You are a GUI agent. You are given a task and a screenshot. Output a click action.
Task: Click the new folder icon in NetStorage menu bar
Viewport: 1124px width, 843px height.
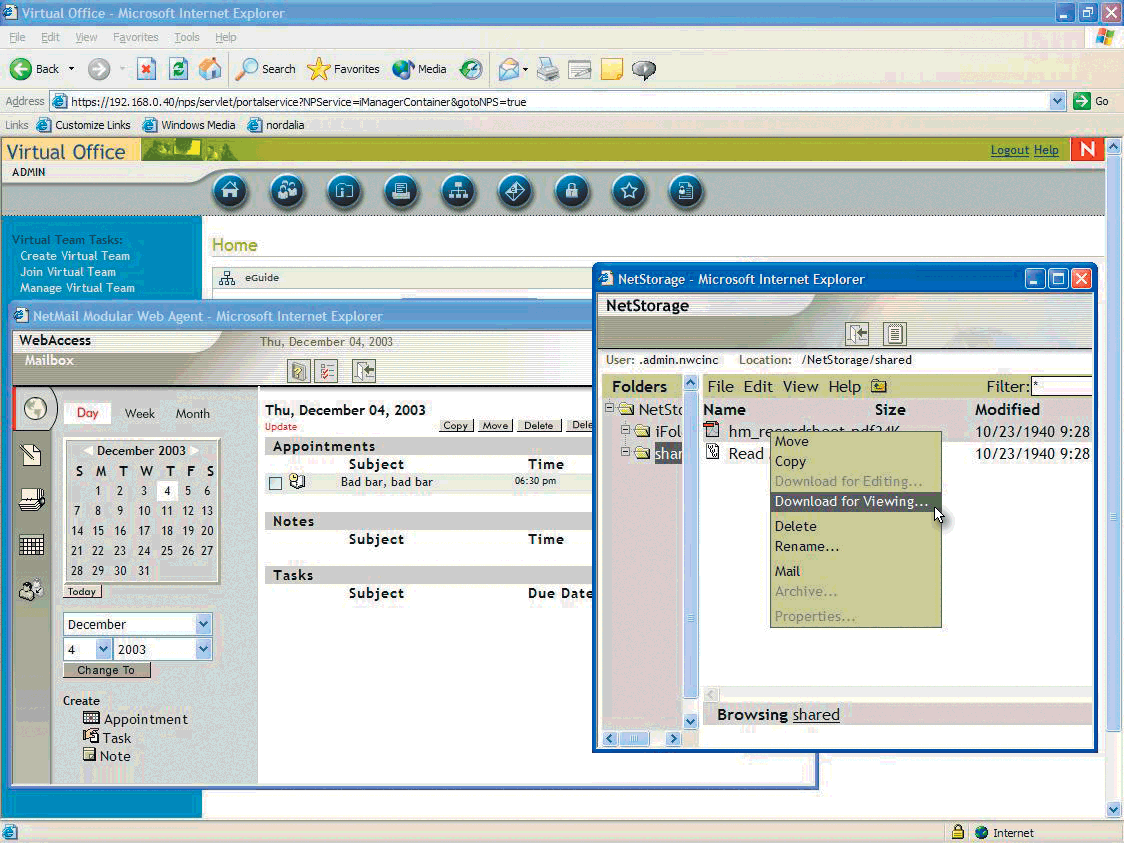pos(879,386)
